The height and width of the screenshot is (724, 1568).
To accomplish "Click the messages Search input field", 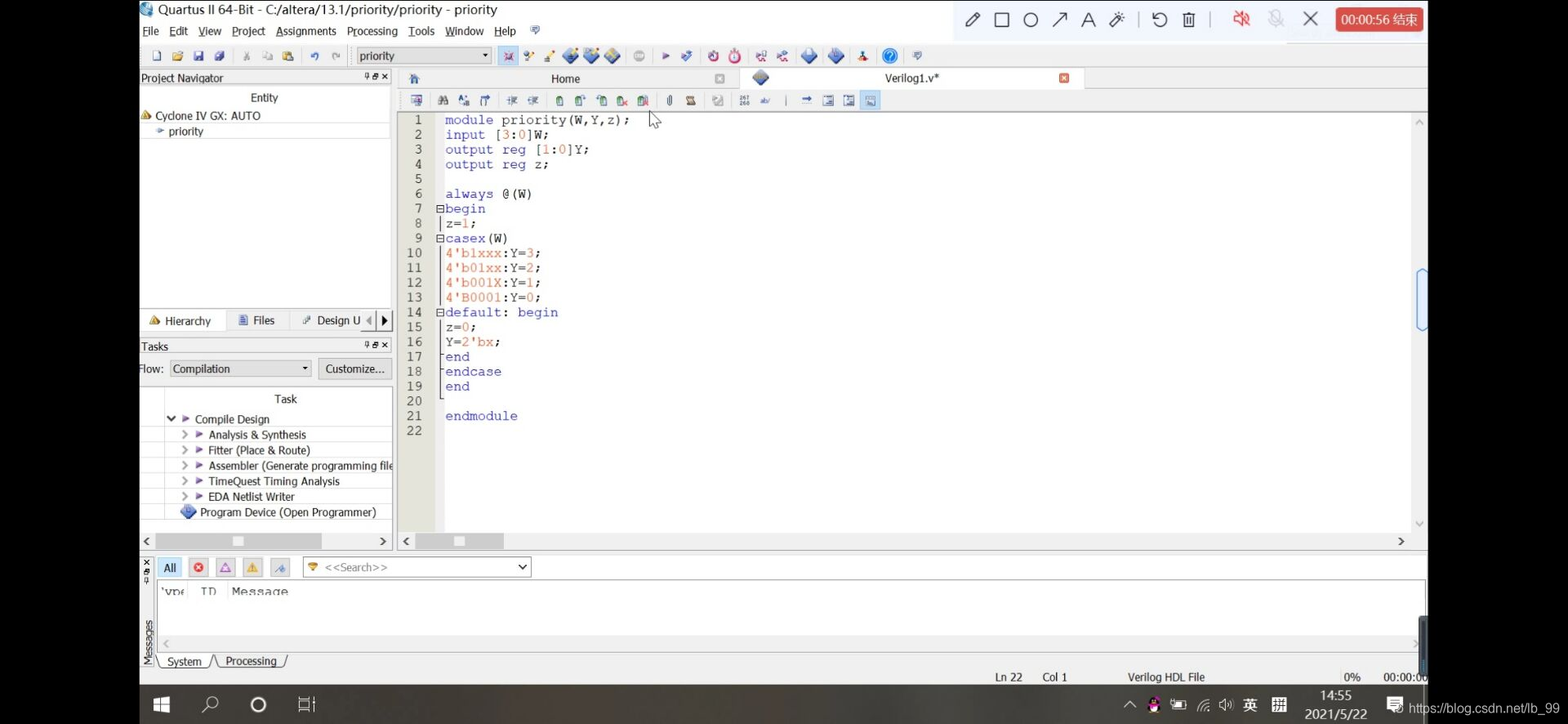I will (417, 567).
